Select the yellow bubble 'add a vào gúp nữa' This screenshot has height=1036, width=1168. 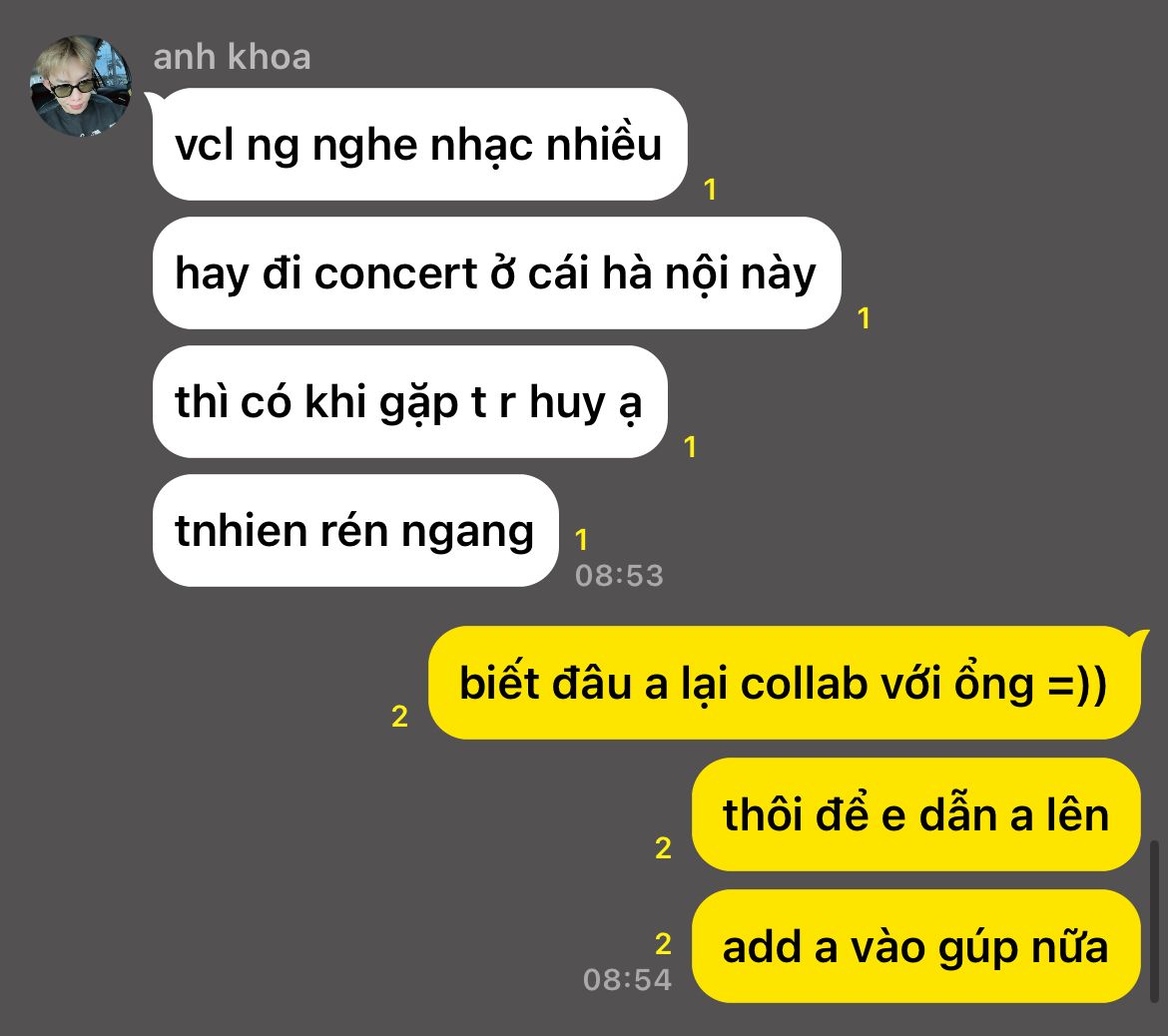tap(916, 946)
